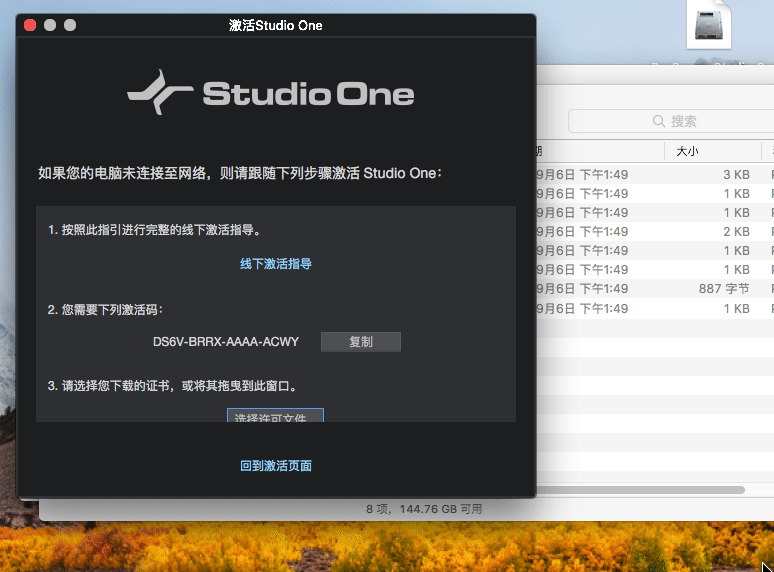Close the 激活Studio One window
Image resolution: width=774 pixels, height=572 pixels.
pos(30,25)
